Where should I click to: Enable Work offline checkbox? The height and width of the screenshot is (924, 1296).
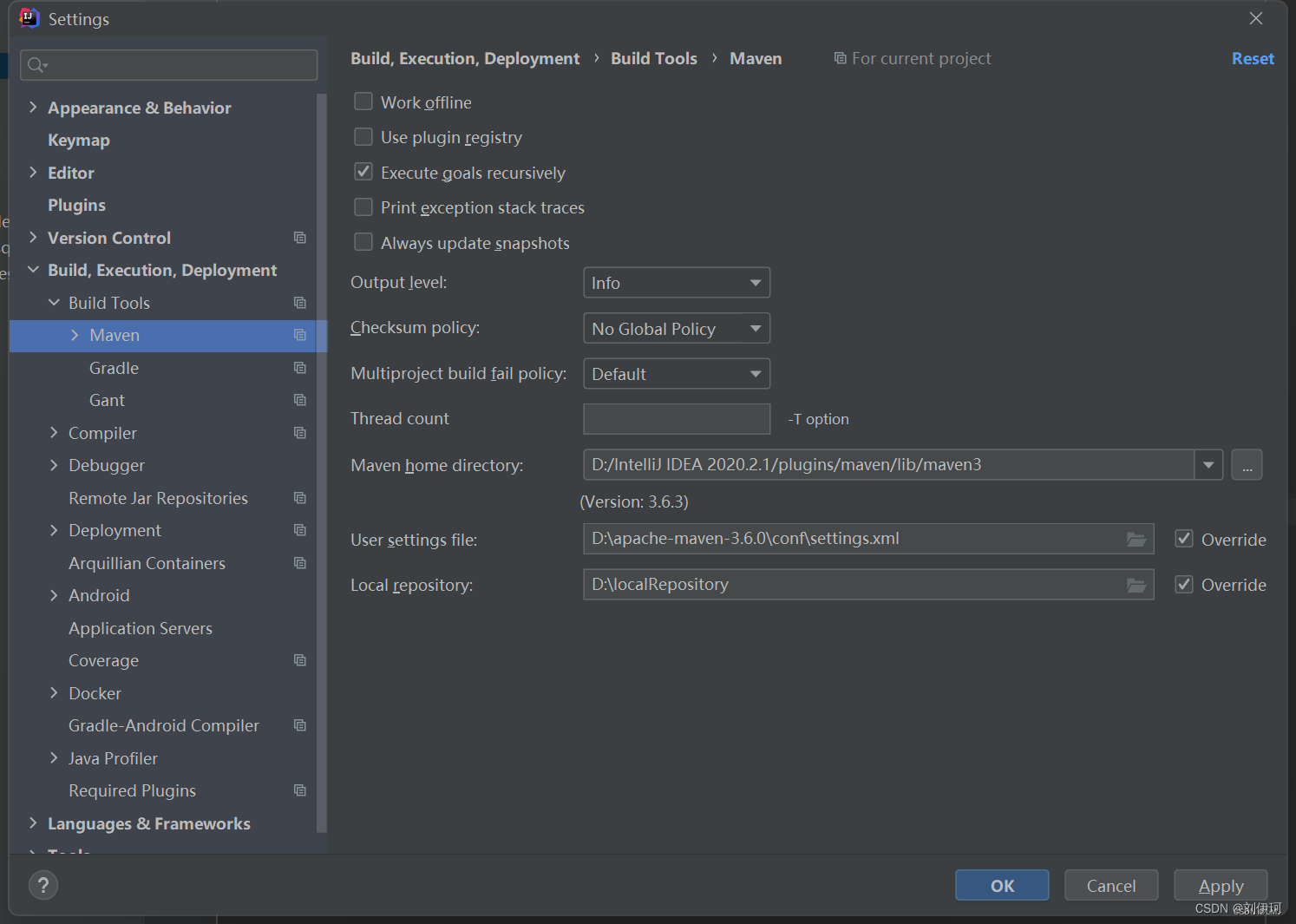tap(363, 102)
